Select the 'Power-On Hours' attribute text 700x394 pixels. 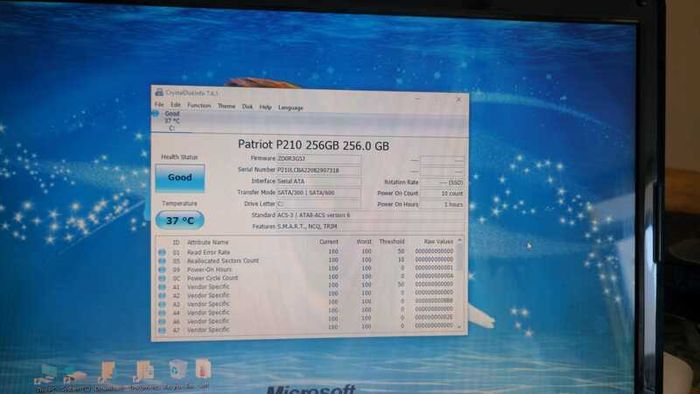pos(209,270)
